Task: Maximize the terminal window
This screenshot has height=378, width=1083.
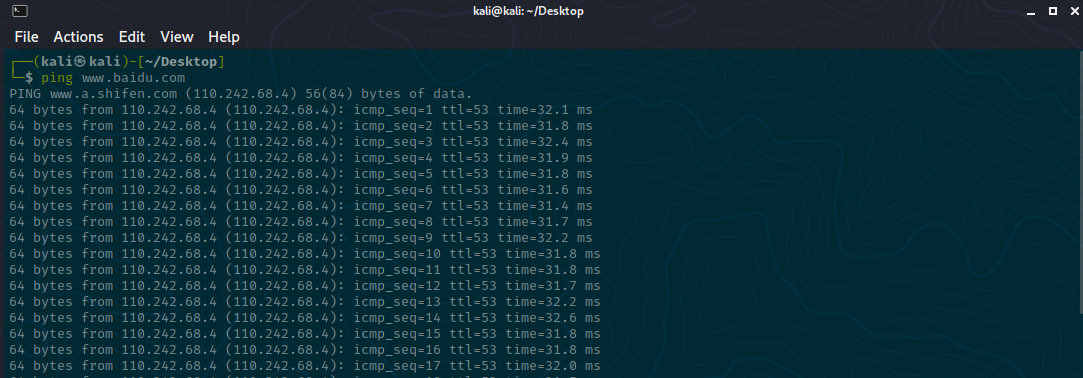Action: tap(1053, 11)
